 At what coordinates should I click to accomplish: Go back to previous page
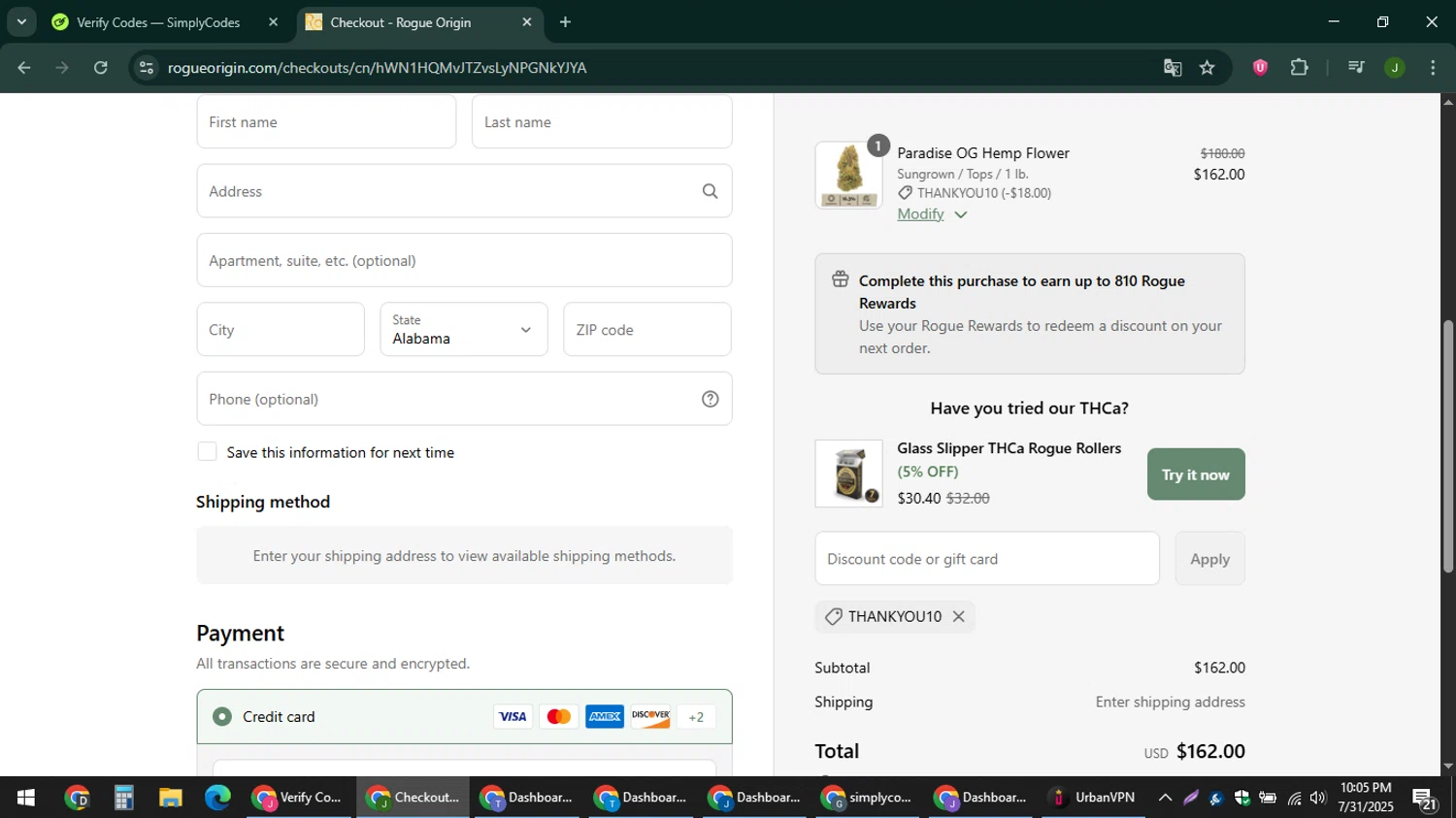pos(24,68)
